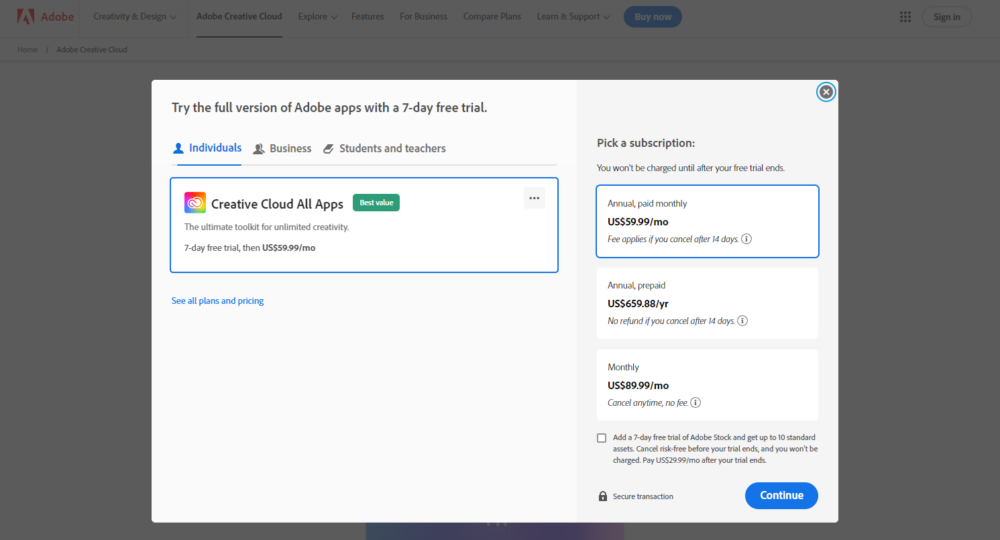This screenshot has width=1000, height=540.
Task: Select Annual, prepaid subscription option
Action: coord(707,303)
